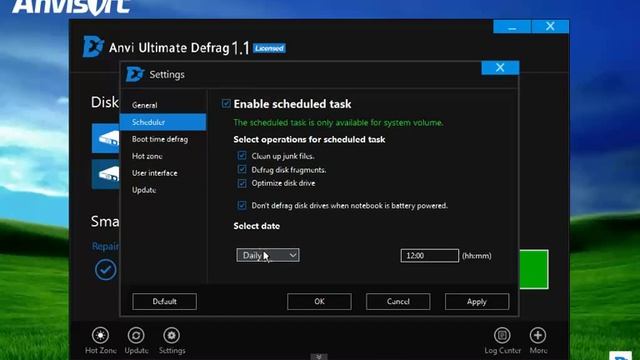Screen dimensions: 640x360
Task: Toggle Enable scheduled task checkbox
Action: click(226, 104)
